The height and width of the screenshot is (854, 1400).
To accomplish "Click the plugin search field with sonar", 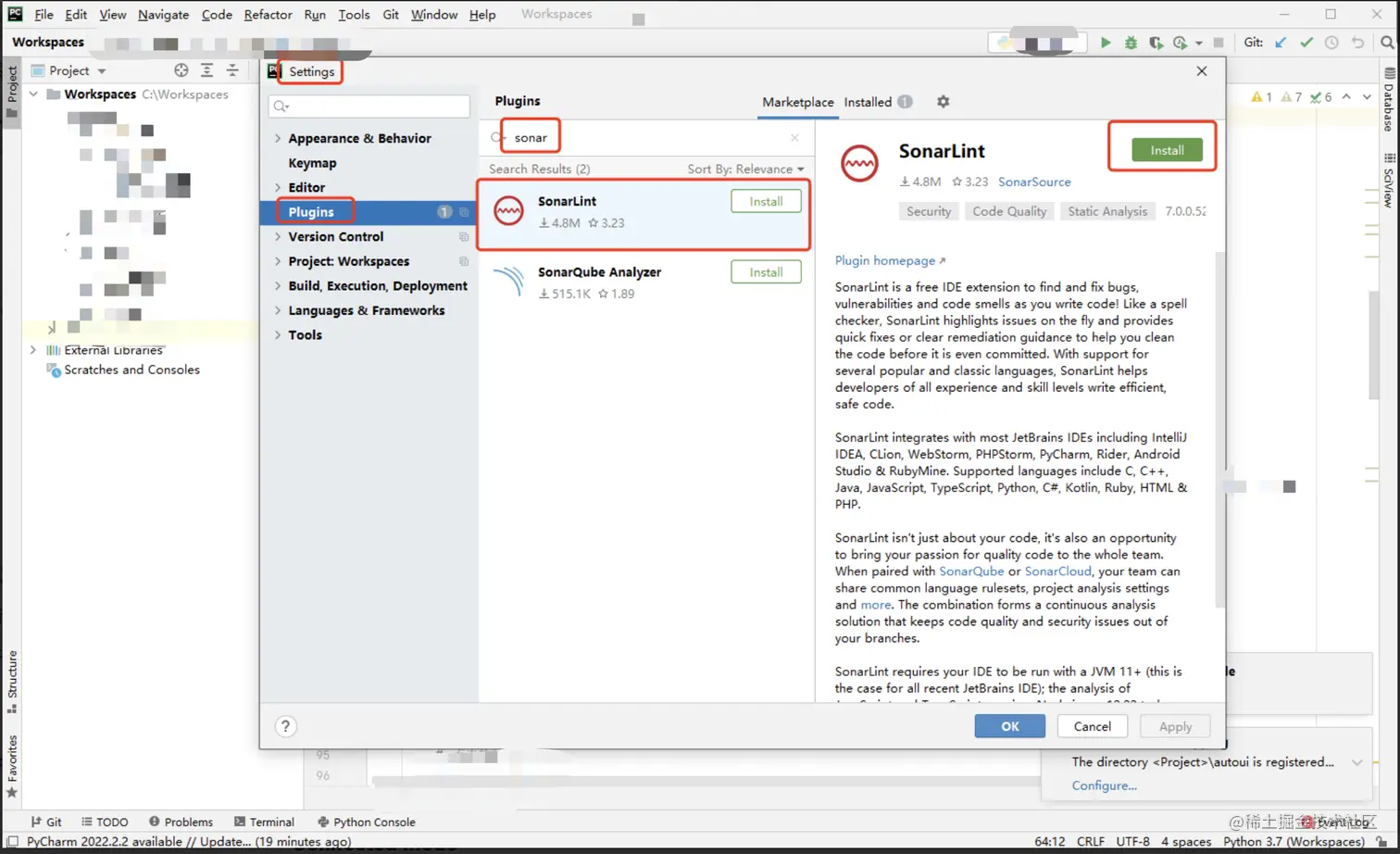I will tap(647, 138).
